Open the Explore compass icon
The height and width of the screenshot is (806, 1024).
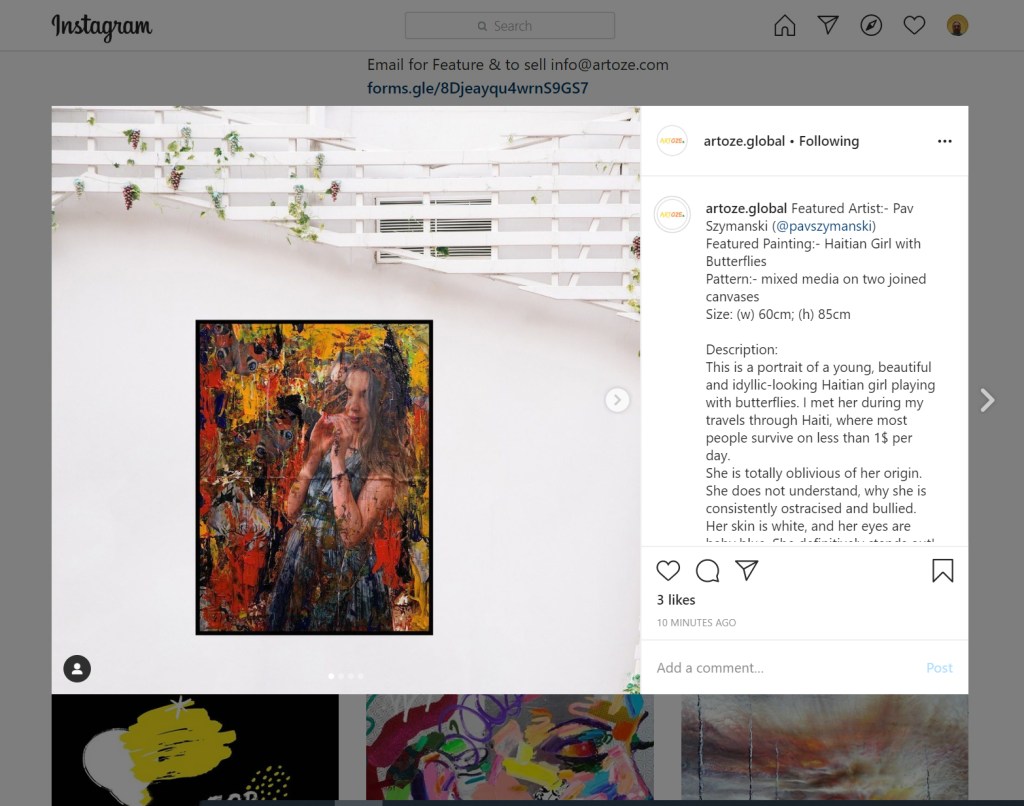(x=871, y=25)
